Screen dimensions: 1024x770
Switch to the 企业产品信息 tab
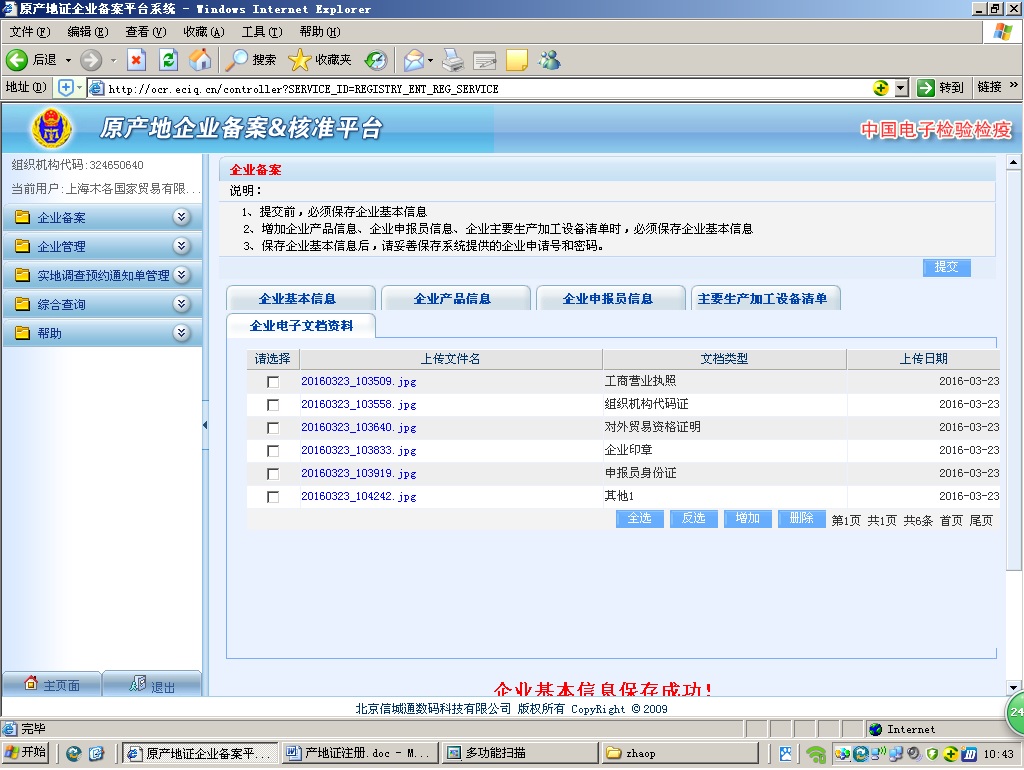click(x=452, y=298)
